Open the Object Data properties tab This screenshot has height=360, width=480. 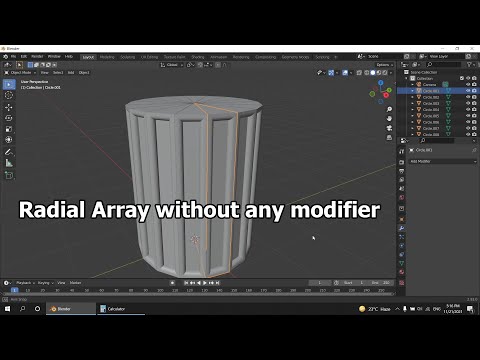[402, 263]
